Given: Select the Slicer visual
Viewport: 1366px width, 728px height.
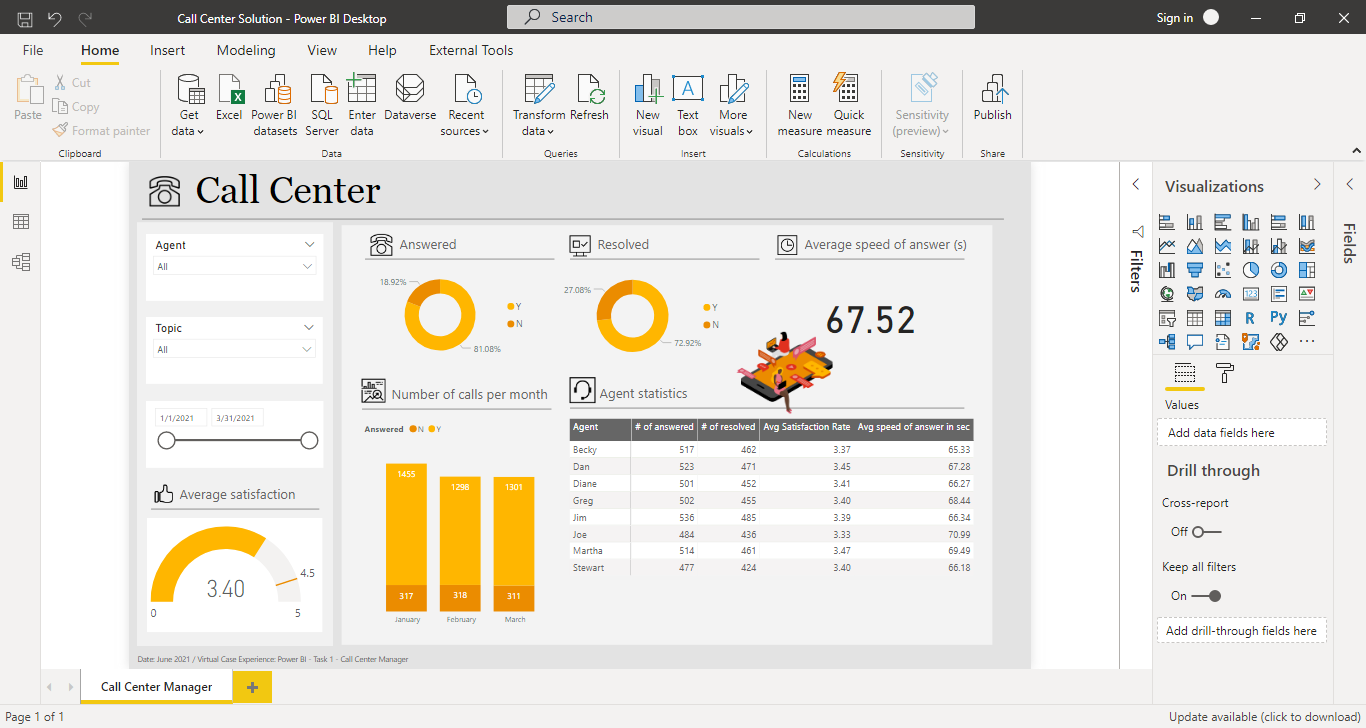Looking at the screenshot, I should [1167, 318].
